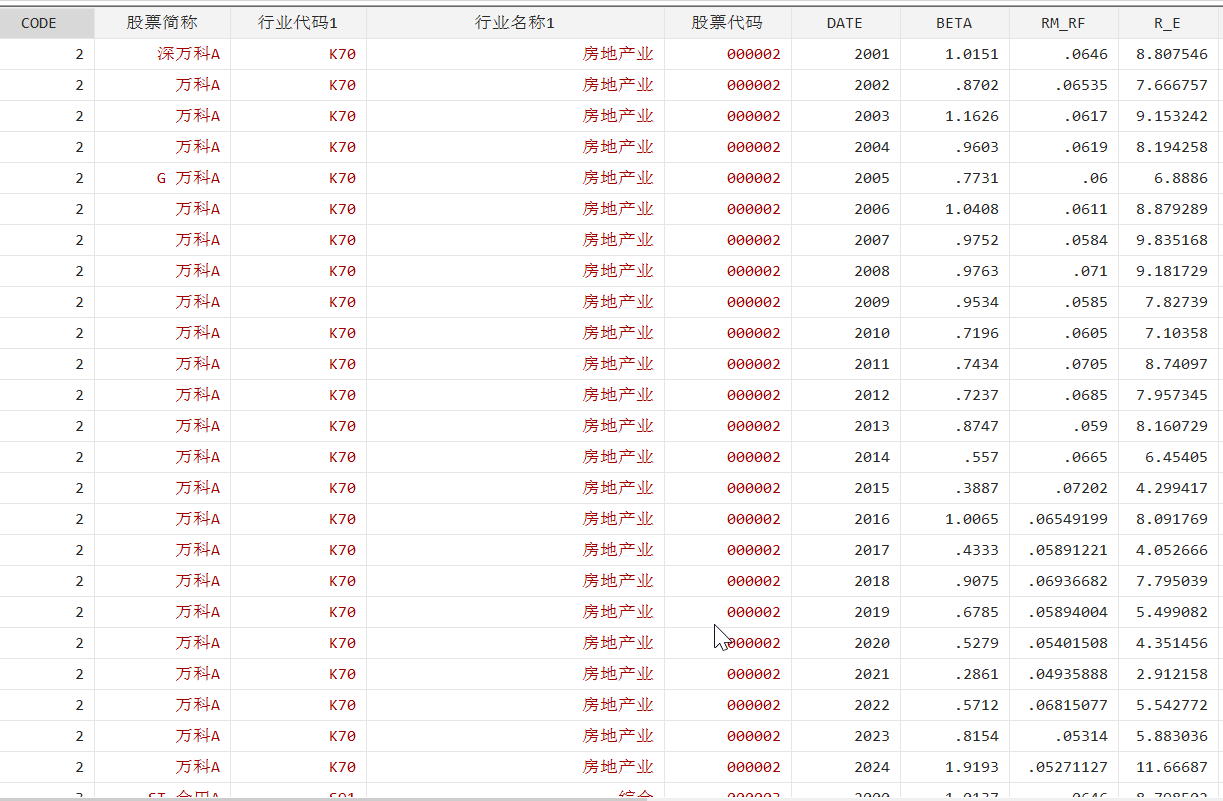This screenshot has height=801, width=1223.
Task: Click the cell containing G 万科A
Action: [162, 178]
